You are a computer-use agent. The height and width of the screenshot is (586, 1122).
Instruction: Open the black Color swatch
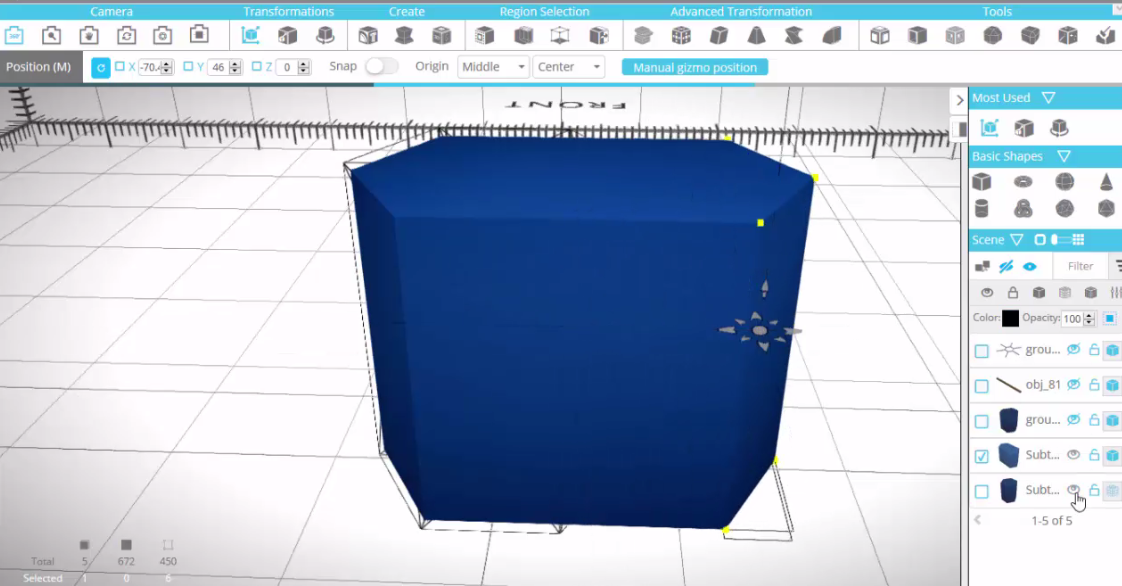(x=1010, y=318)
